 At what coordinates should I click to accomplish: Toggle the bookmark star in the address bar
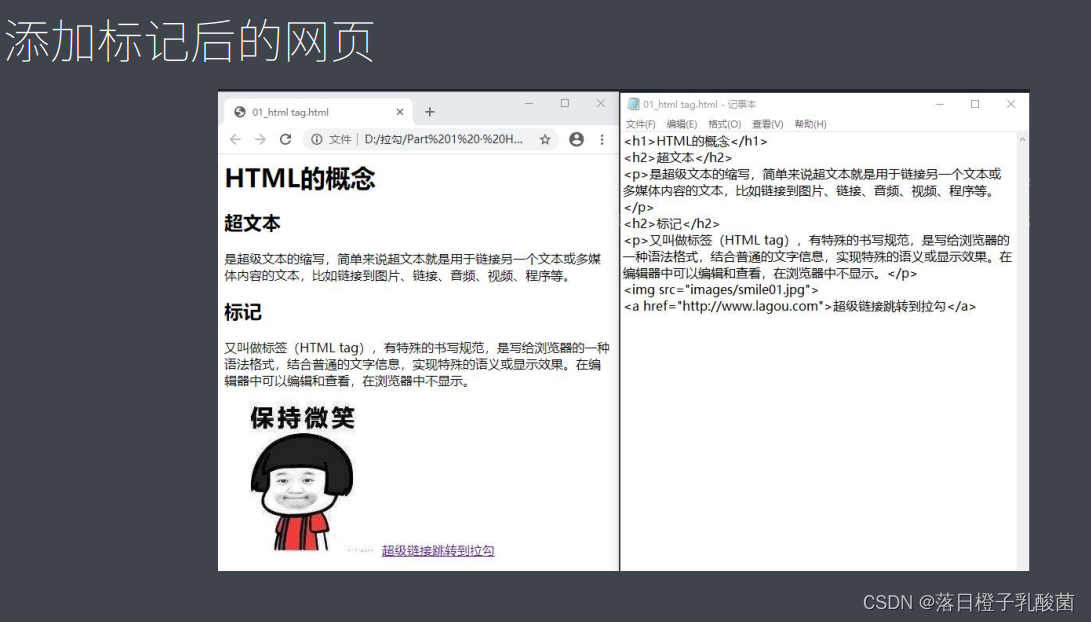pyautogui.click(x=545, y=140)
